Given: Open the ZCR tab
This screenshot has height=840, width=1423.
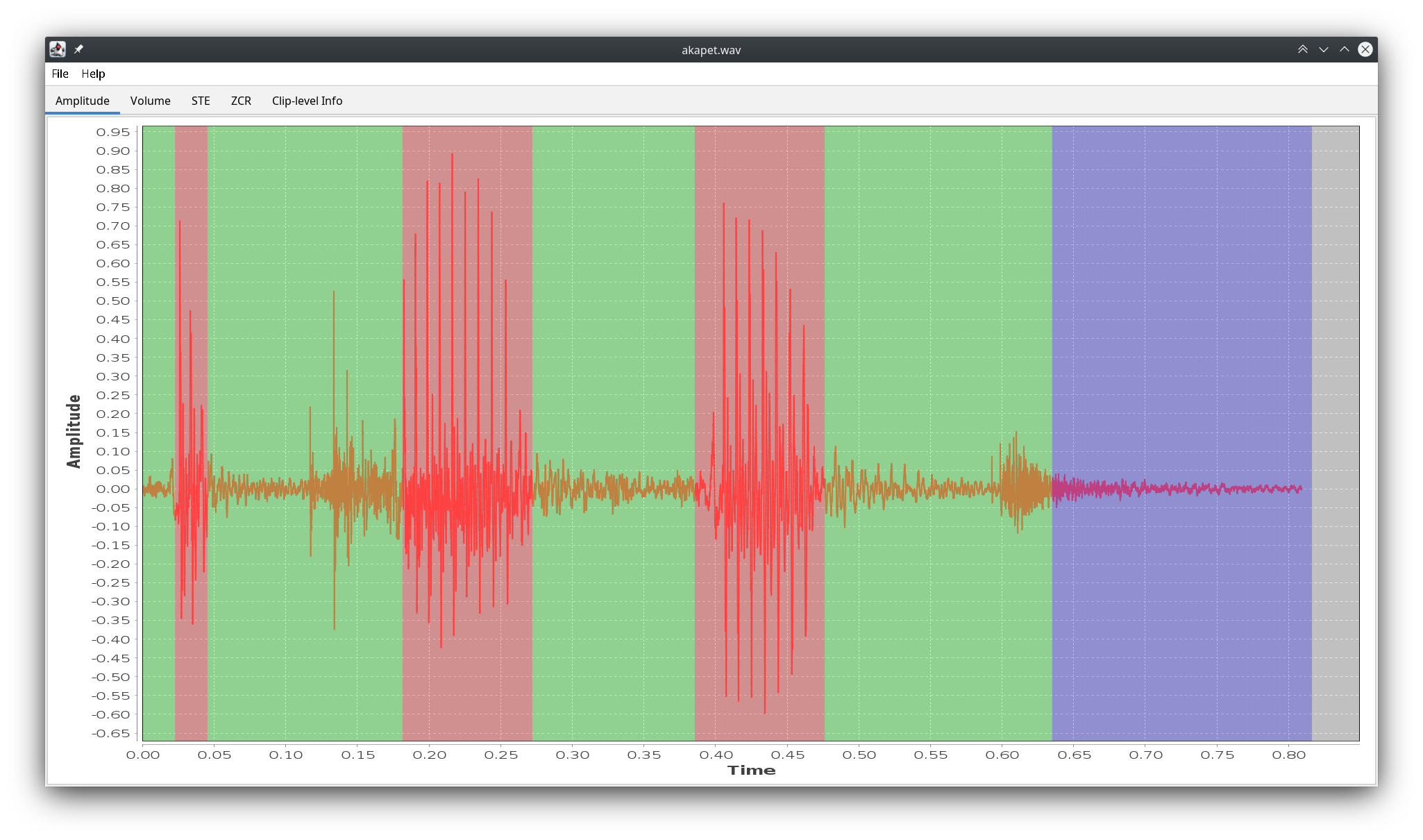Looking at the screenshot, I should point(241,101).
